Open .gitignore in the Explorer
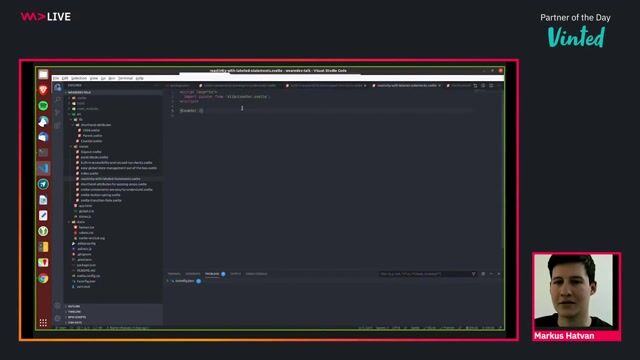The width and height of the screenshot is (640, 360). [x=84, y=254]
